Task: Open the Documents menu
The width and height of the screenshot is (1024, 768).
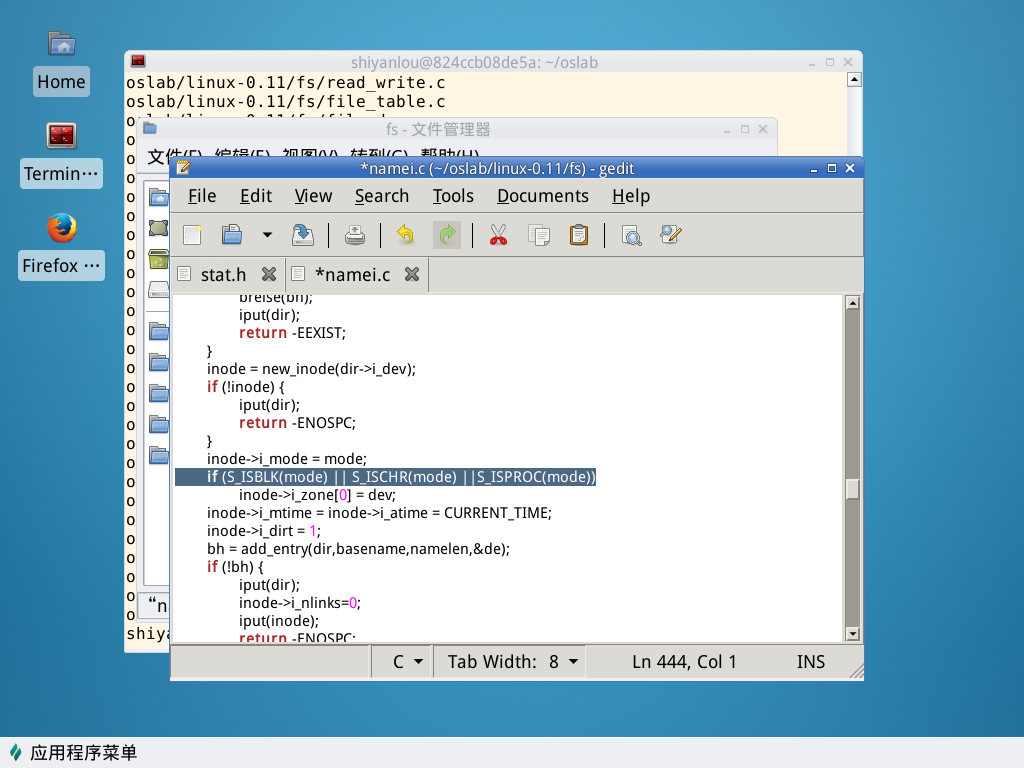Action: 542,196
